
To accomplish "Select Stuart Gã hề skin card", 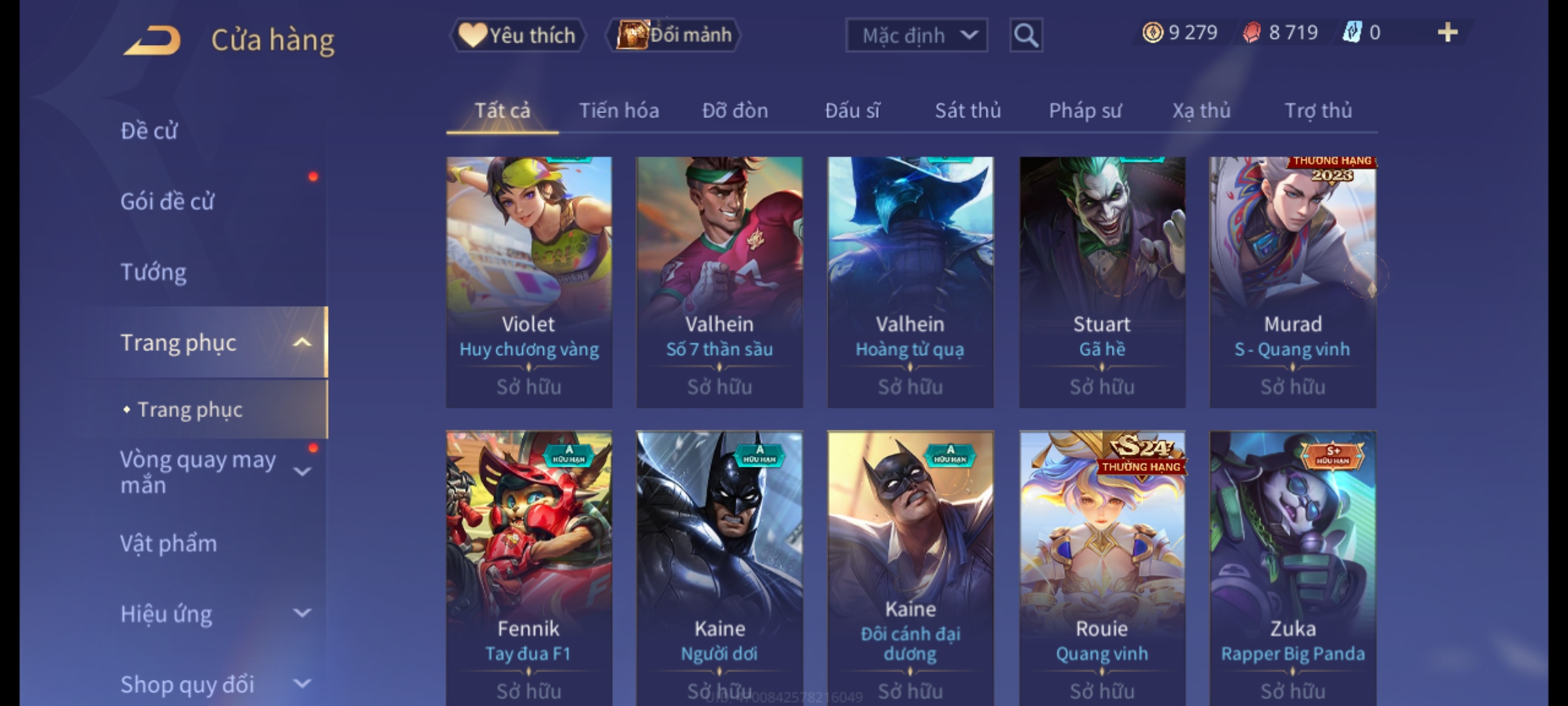I will click(x=1102, y=282).
